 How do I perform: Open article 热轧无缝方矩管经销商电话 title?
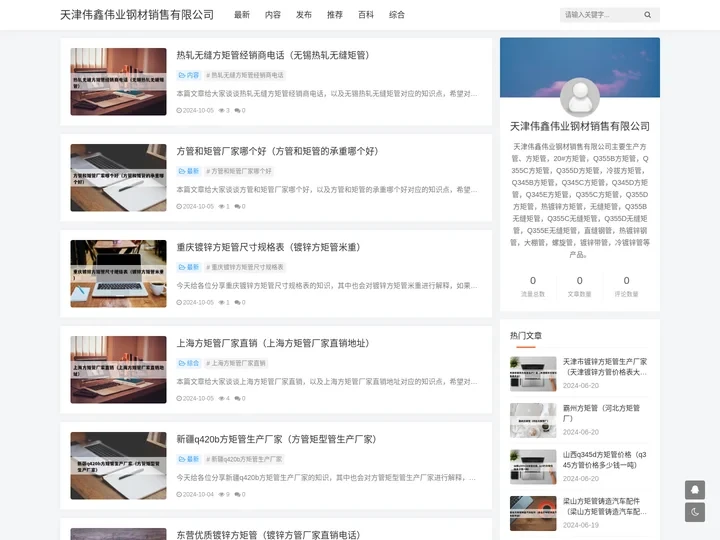(273, 55)
